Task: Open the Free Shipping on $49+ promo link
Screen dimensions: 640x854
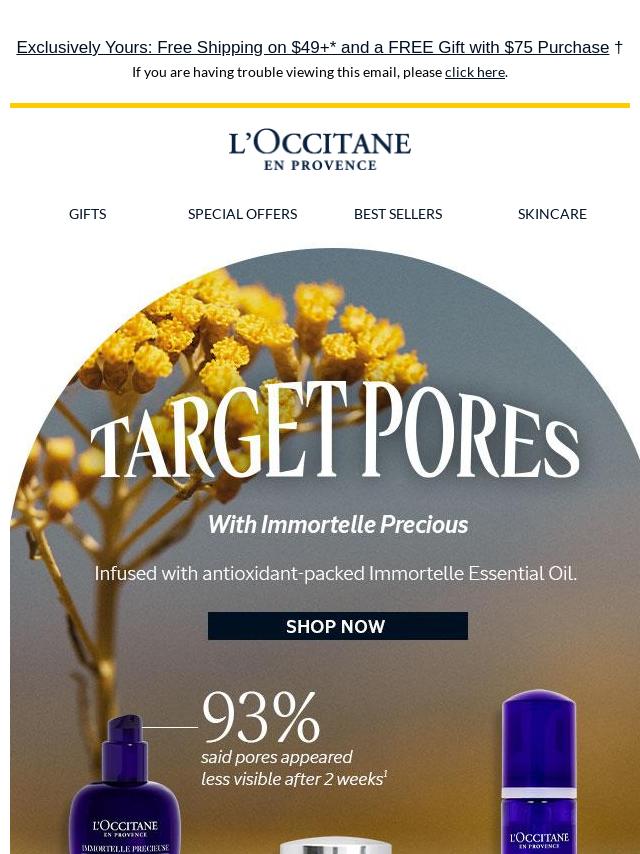Action: (313, 47)
